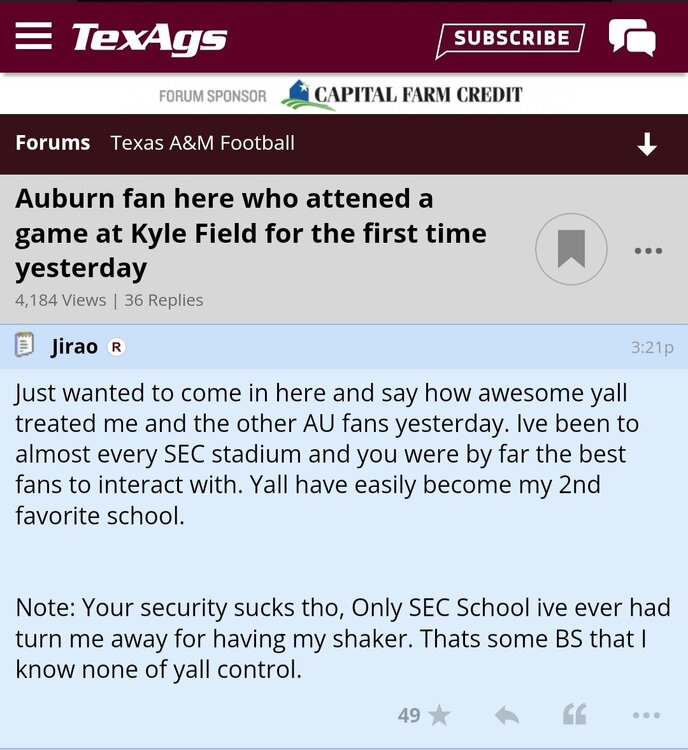Open Jirao's user profile
Viewport: 688px width, 750px height.
(74, 347)
